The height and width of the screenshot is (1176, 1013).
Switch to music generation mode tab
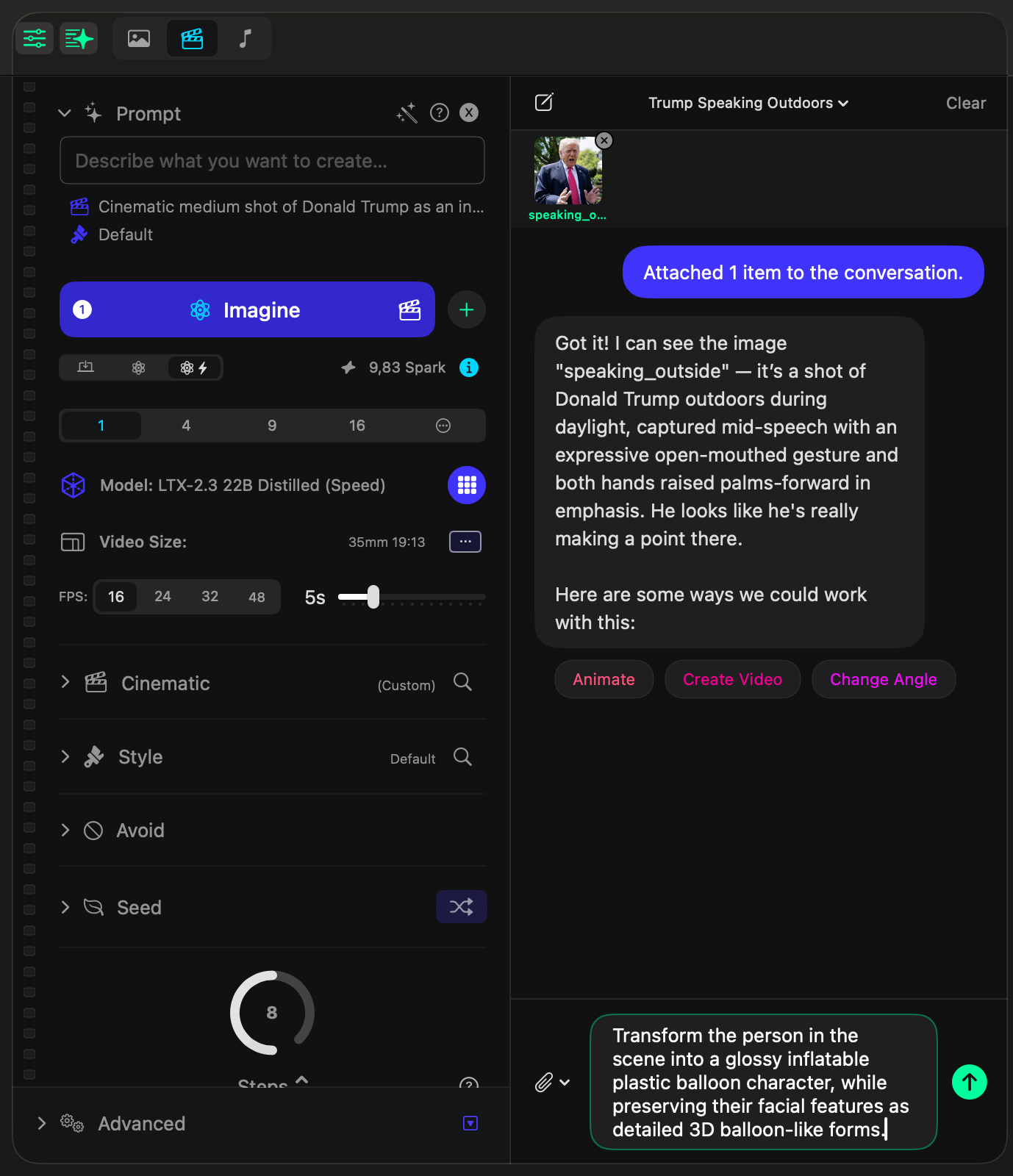pyautogui.click(x=246, y=38)
